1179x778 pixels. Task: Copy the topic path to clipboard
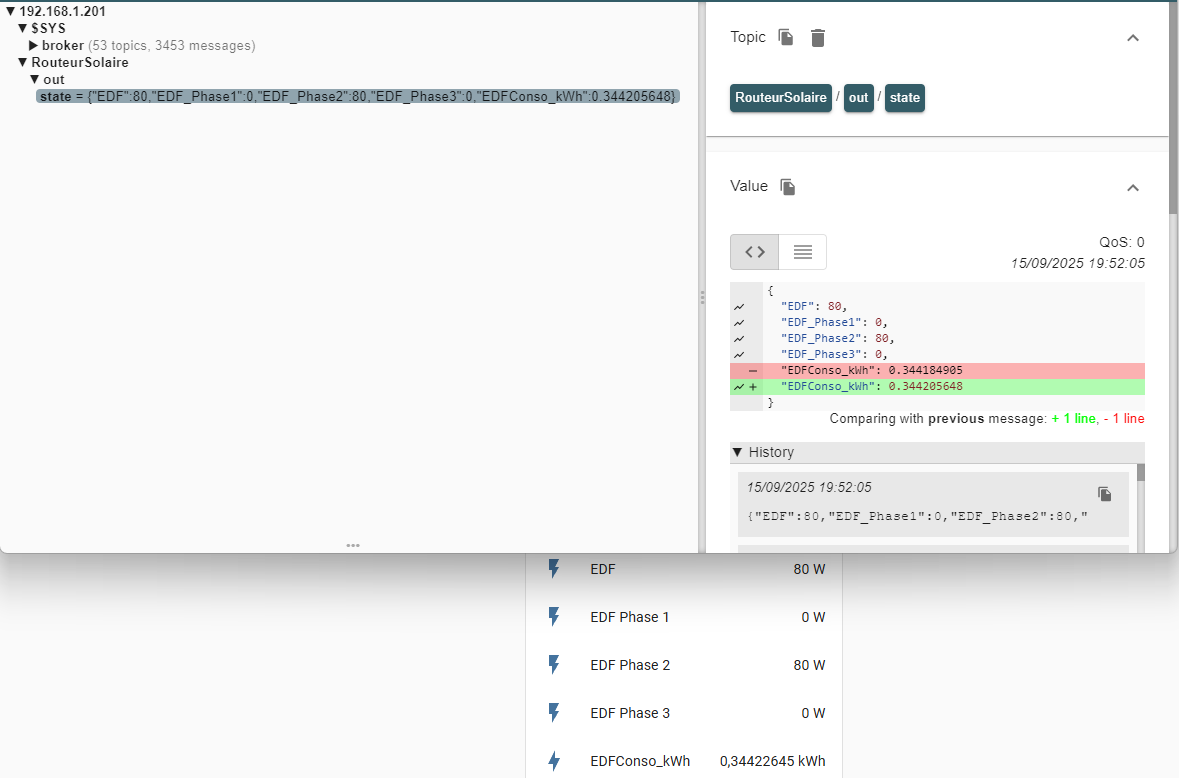(786, 38)
